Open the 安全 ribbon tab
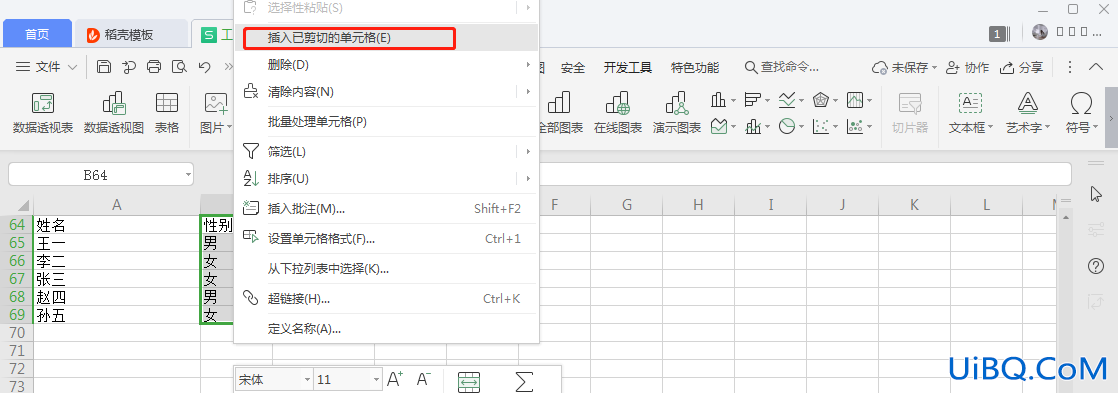The height and width of the screenshot is (393, 1118). click(x=573, y=68)
